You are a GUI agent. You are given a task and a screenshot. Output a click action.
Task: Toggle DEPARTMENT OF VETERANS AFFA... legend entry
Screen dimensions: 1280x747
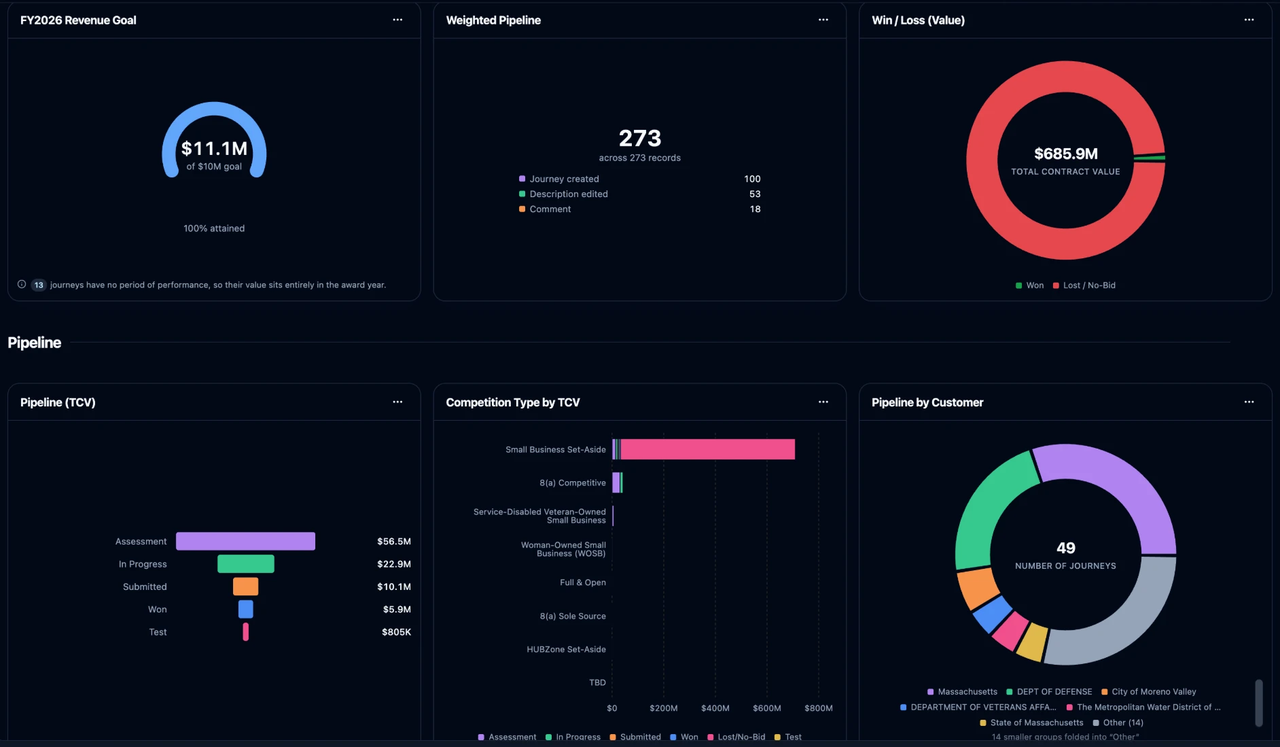pos(978,707)
